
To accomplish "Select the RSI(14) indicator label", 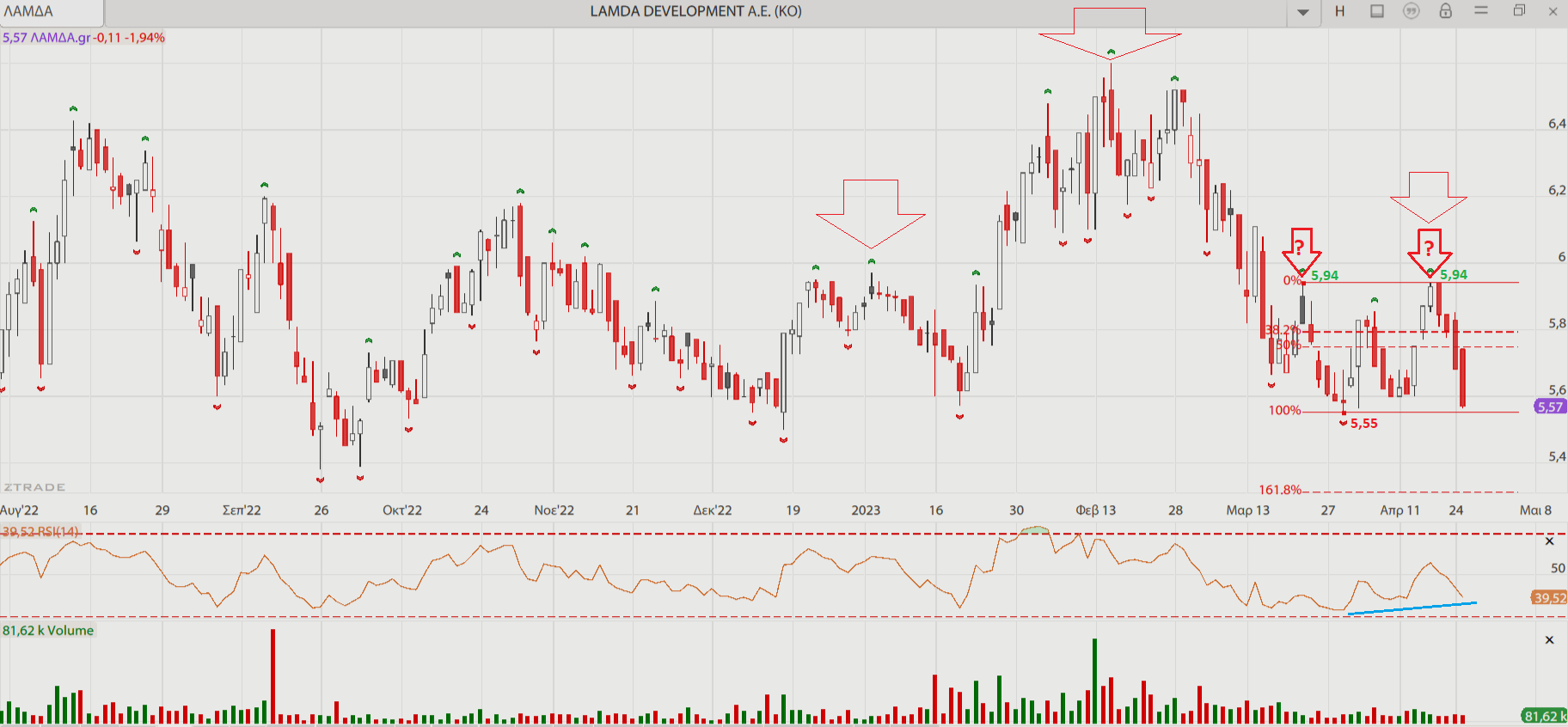I will (x=40, y=531).
